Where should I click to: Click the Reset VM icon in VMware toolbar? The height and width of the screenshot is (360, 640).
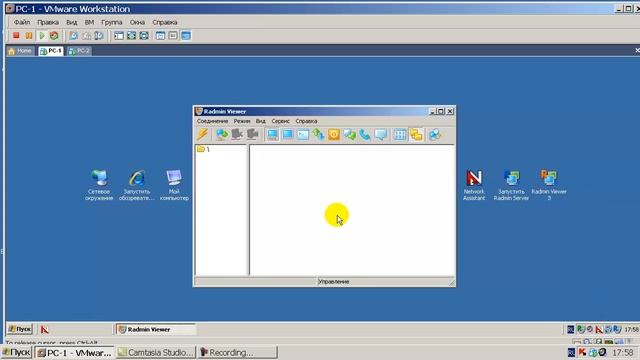[54, 36]
